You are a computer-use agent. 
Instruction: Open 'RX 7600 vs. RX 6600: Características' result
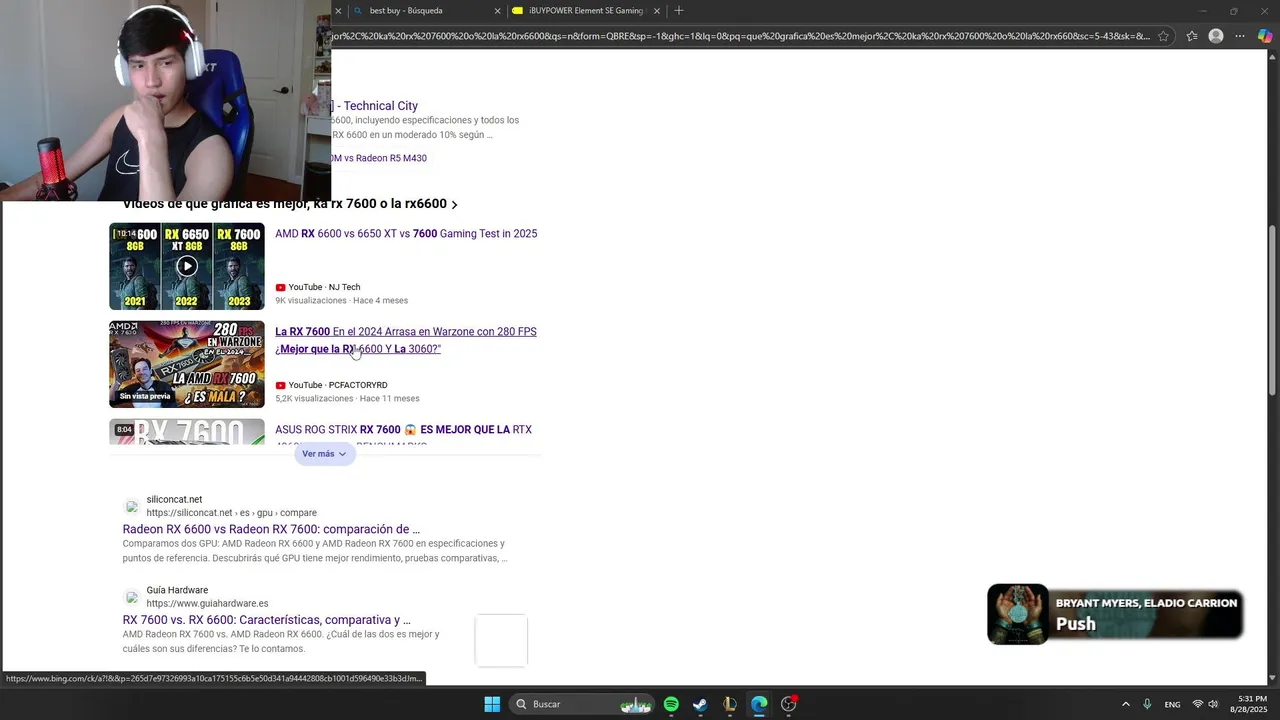click(x=267, y=620)
